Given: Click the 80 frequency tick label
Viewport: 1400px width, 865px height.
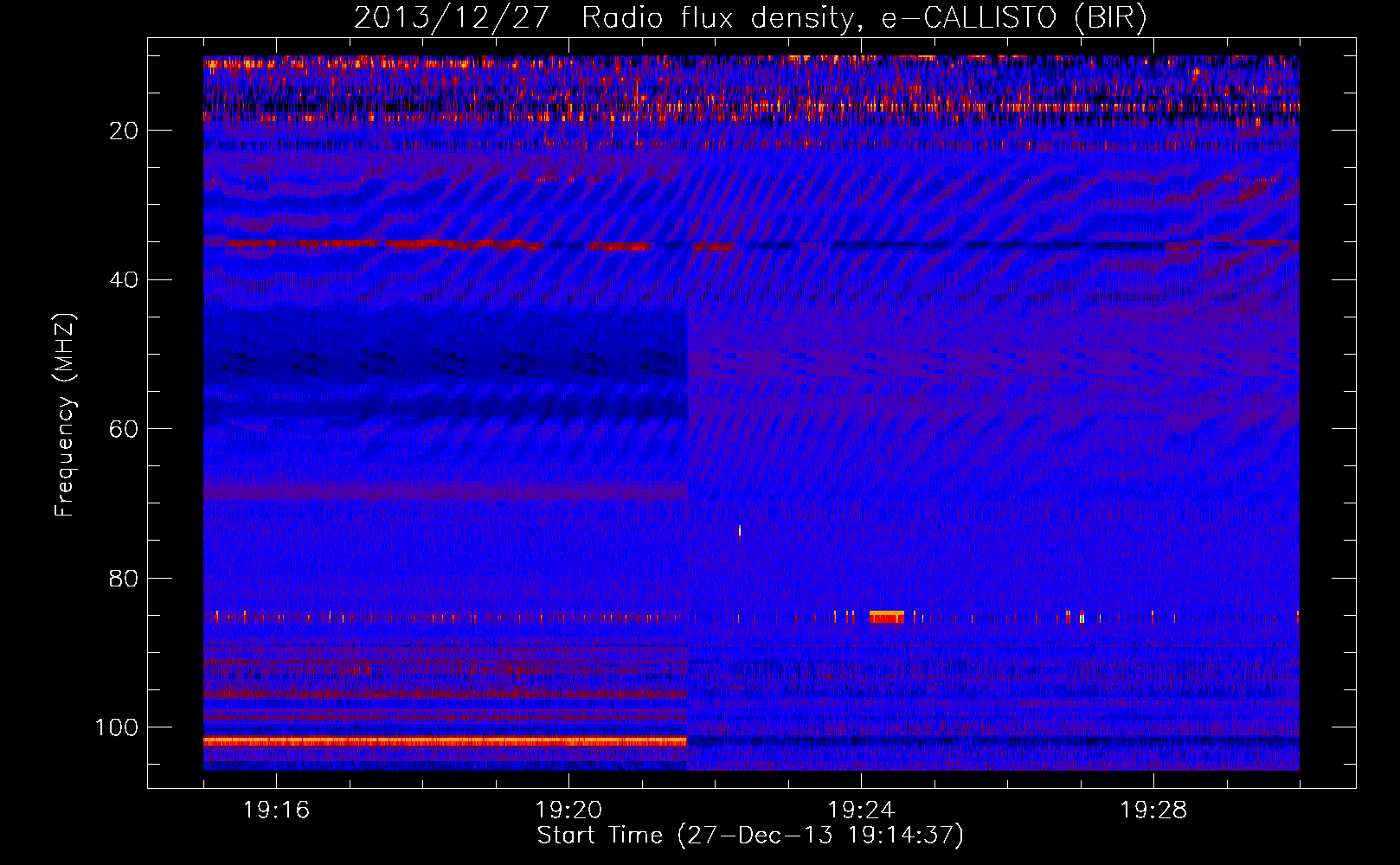Looking at the screenshot, I should (x=125, y=578).
